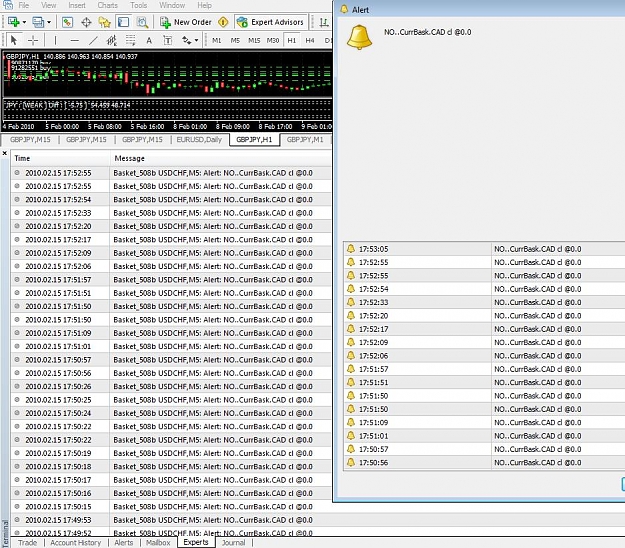Open the Alerts terminal tab

click(124, 542)
